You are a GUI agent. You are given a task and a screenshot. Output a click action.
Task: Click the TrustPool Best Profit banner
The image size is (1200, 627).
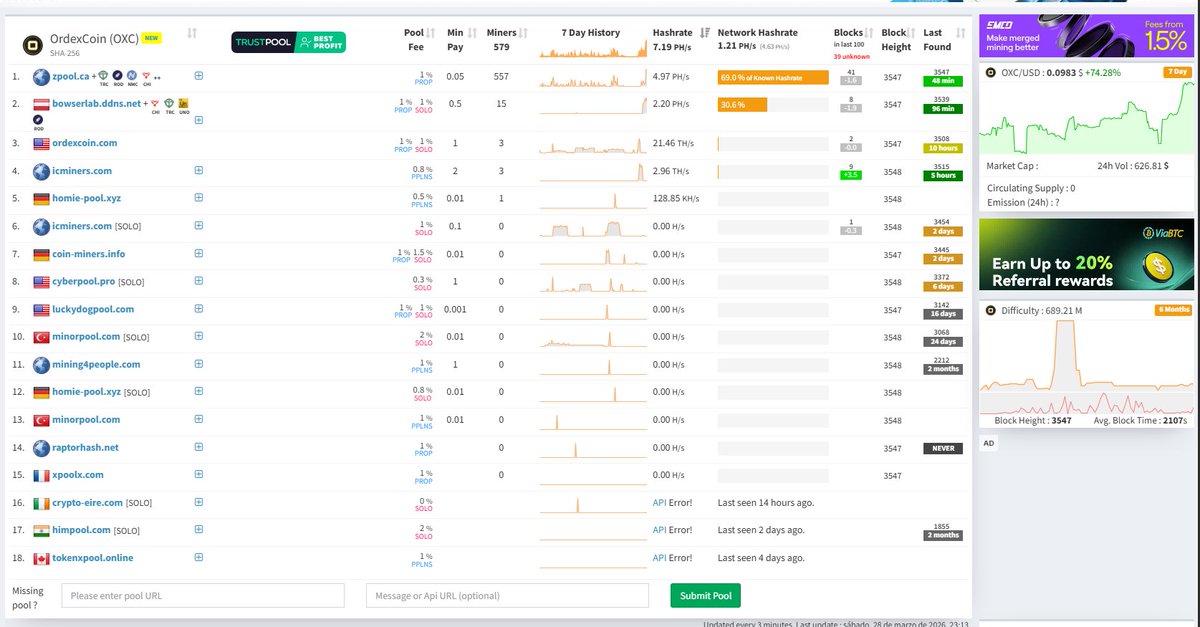[288, 42]
